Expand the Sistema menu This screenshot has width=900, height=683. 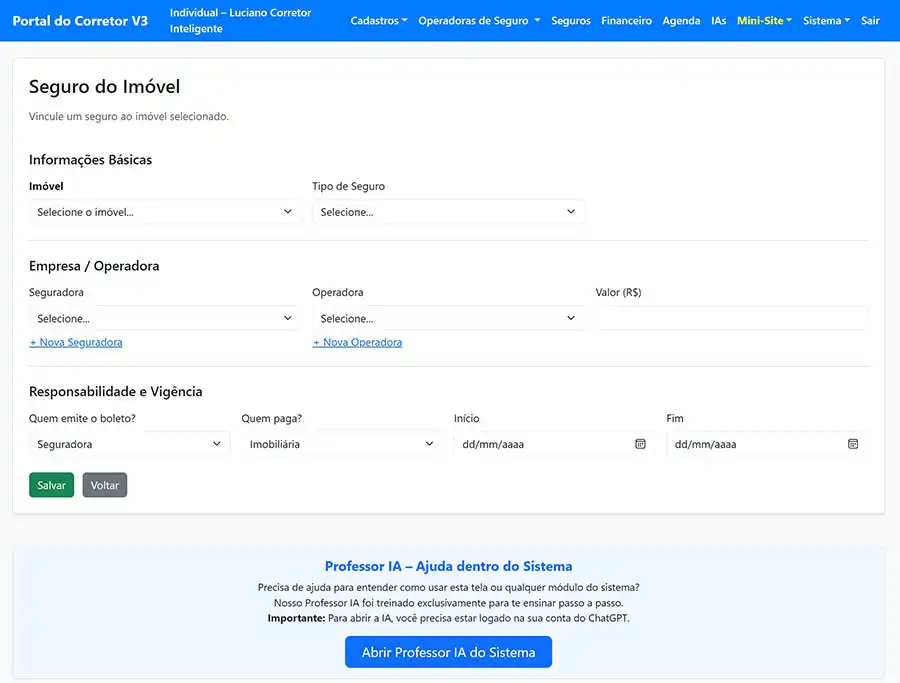click(x=826, y=20)
